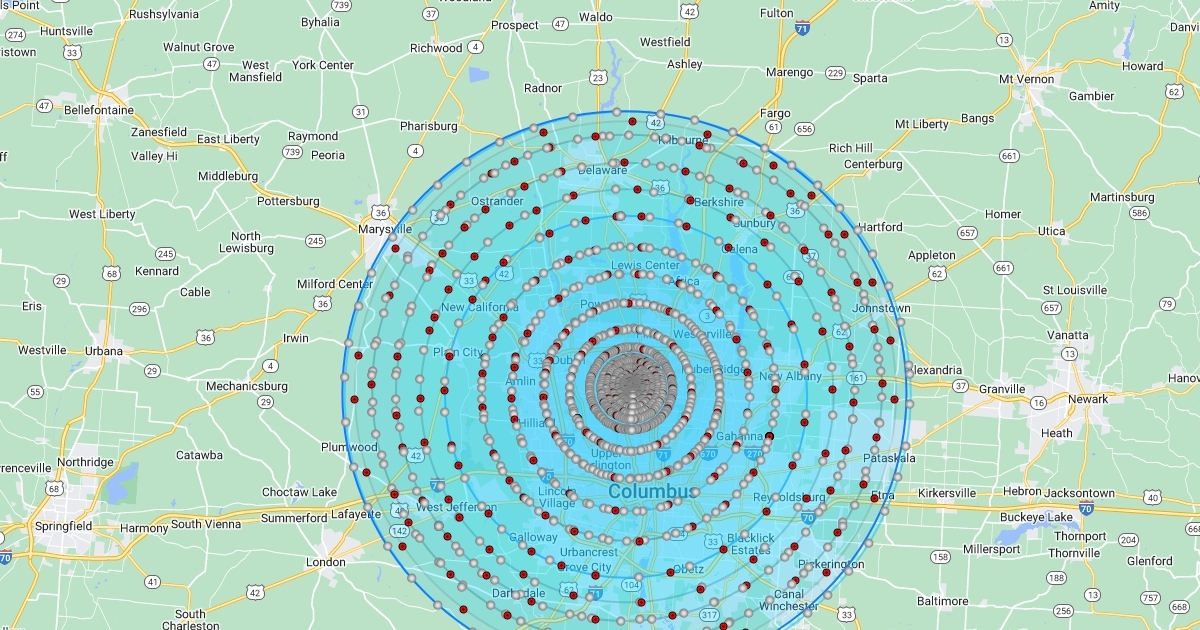Click the route 296 highway shield

(139, 309)
